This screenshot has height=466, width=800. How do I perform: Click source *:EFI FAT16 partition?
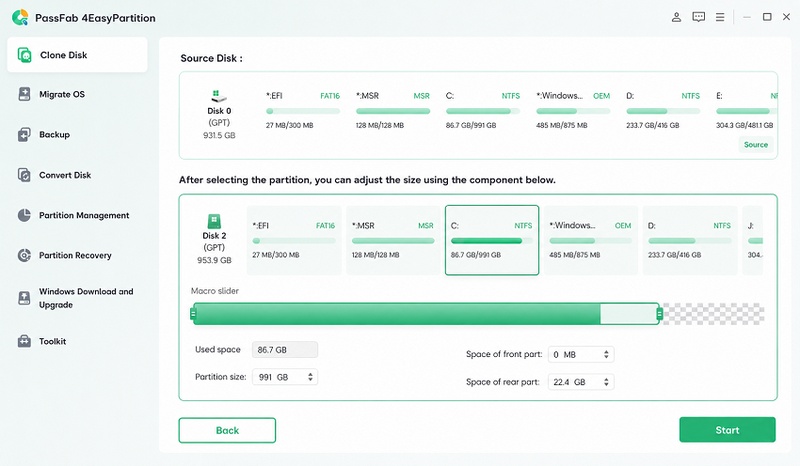click(303, 110)
